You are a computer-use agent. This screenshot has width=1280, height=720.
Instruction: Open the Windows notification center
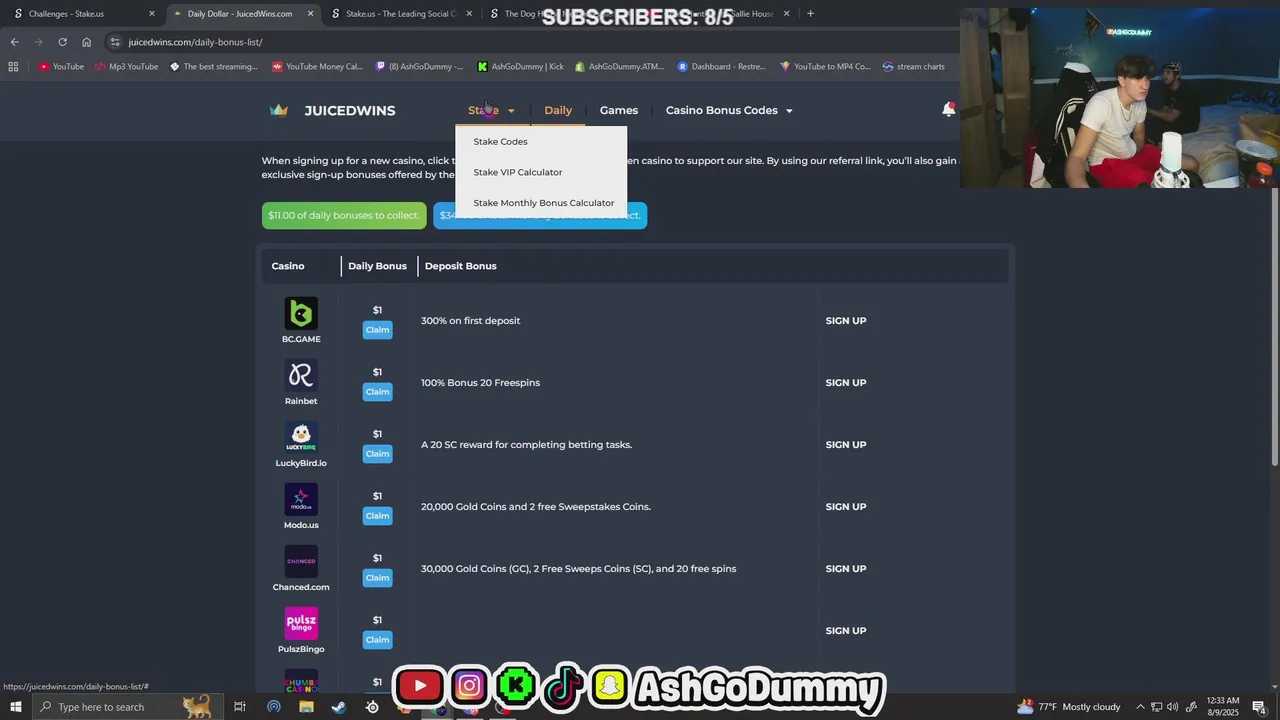tap(1259, 707)
